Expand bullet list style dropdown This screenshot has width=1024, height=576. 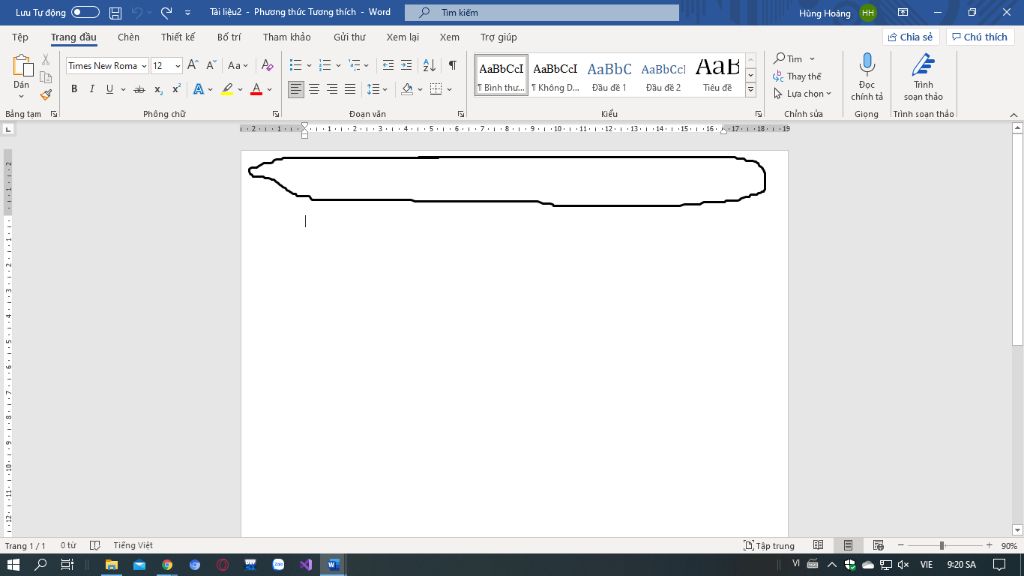tap(309, 65)
